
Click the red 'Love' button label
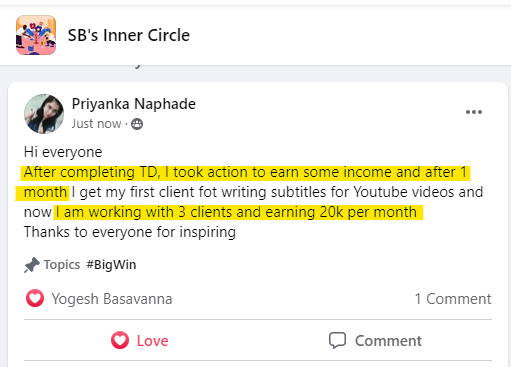(x=153, y=341)
